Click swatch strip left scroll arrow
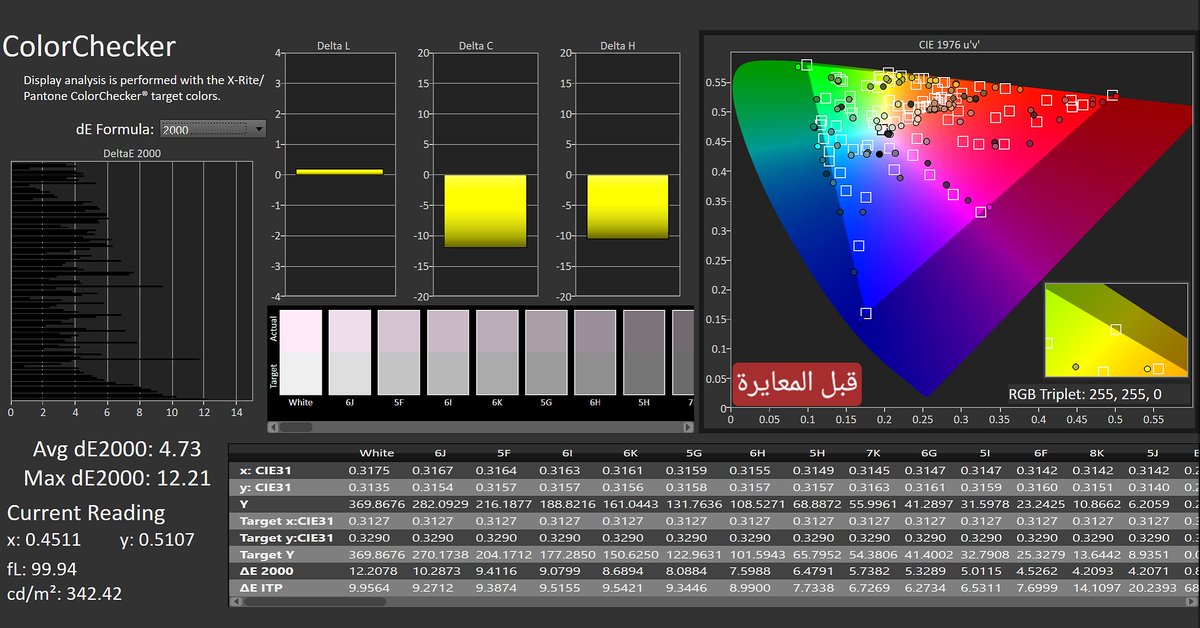This screenshot has height=628, width=1200. 274,426
